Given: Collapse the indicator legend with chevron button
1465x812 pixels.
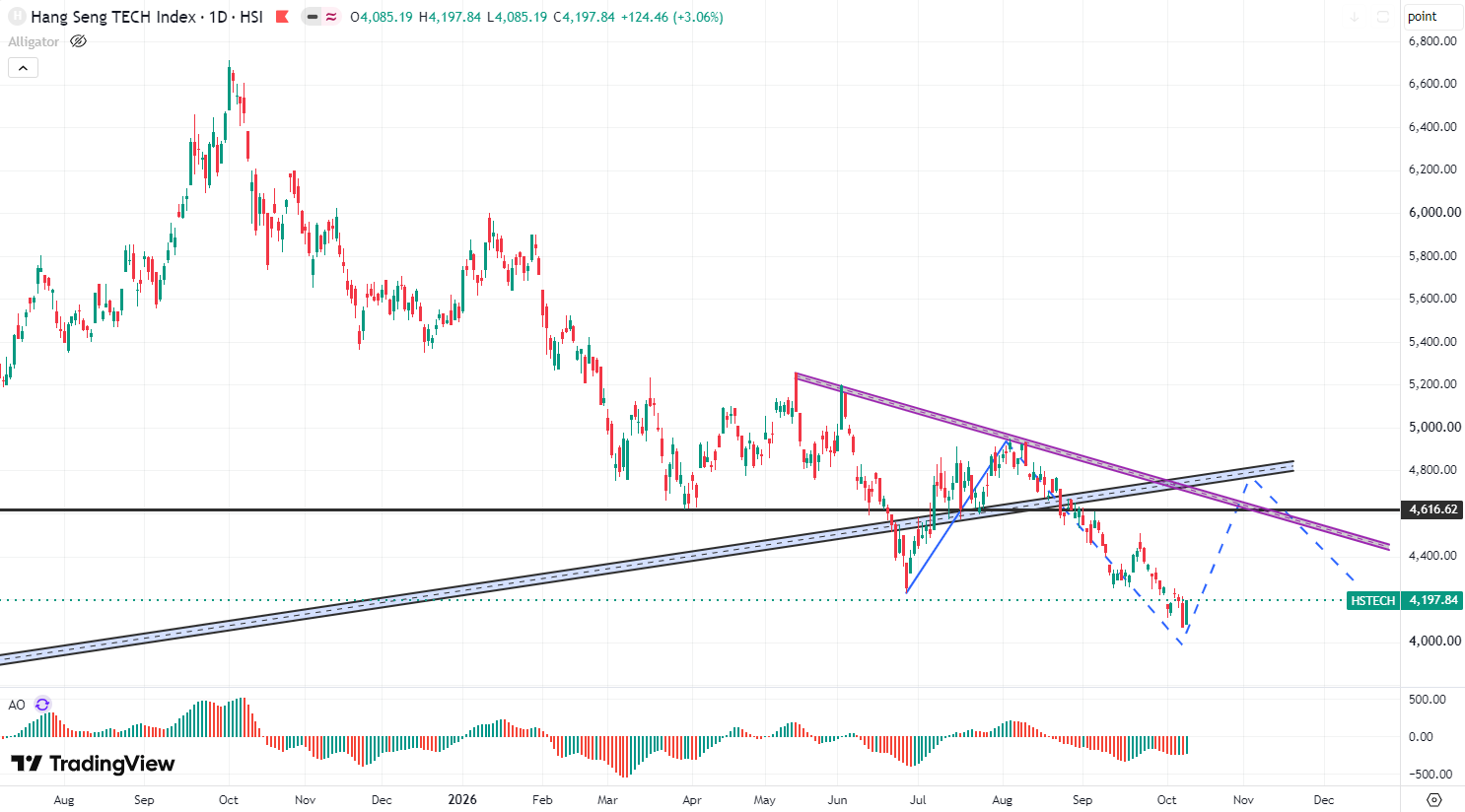Looking at the screenshot, I should click(x=23, y=68).
